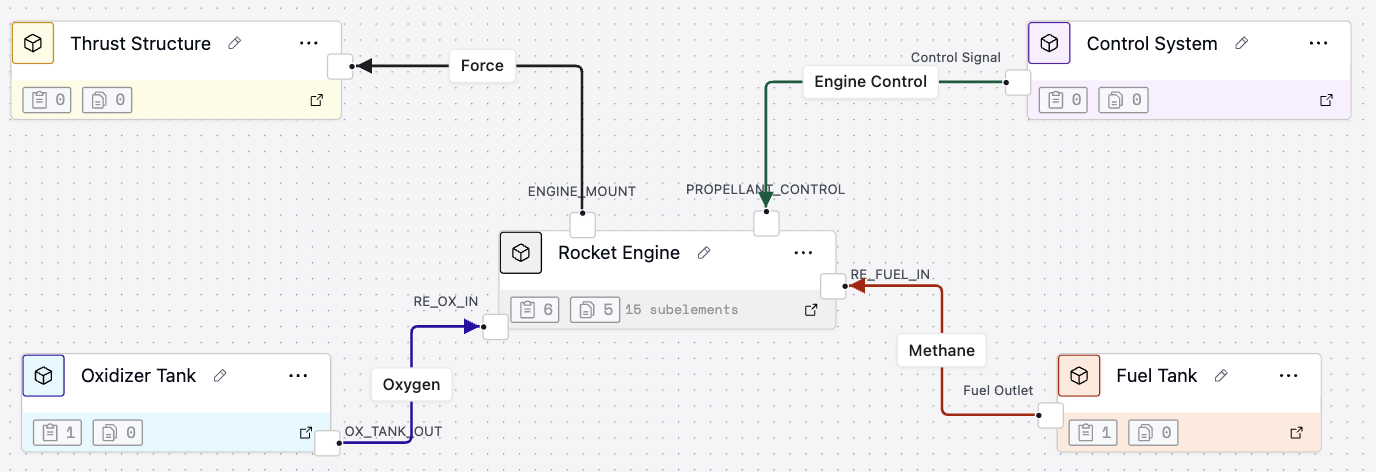1376x472 pixels.
Task: Open Rocket Engine external link icon
Action: [812, 310]
